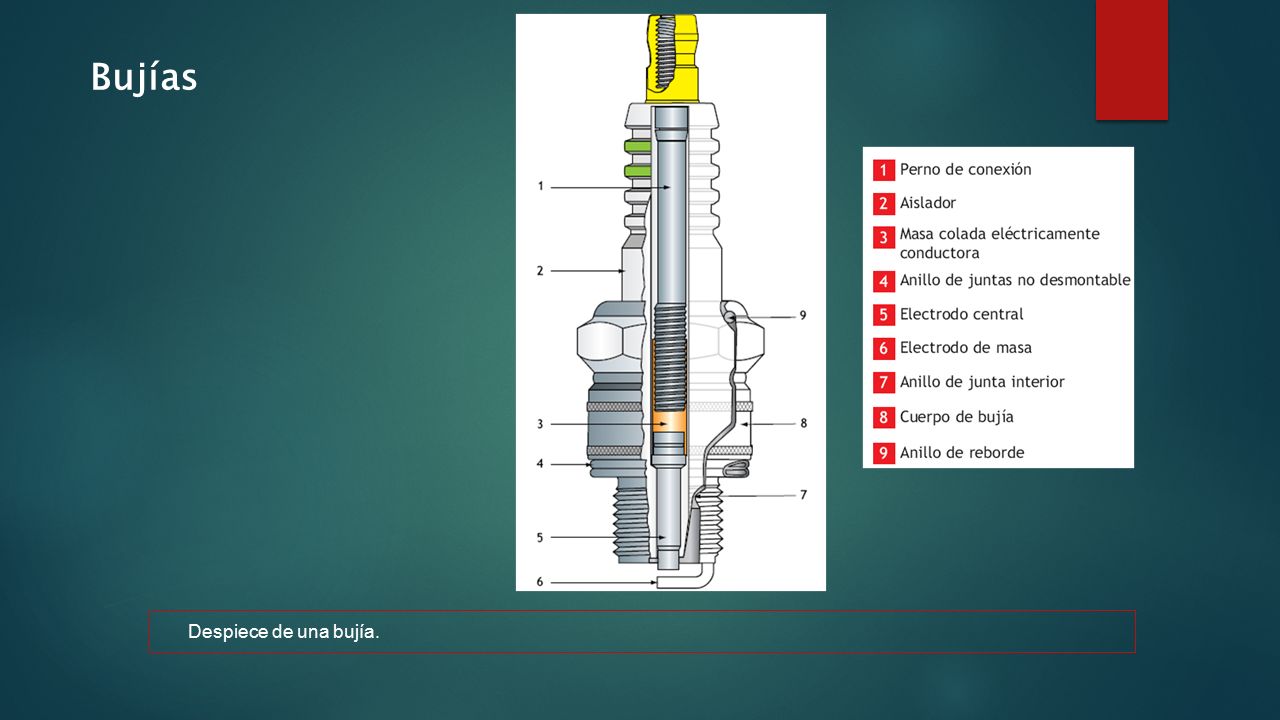Click diagram callout number 7 on the diagram's right
The height and width of the screenshot is (720, 1280).
coord(803,494)
